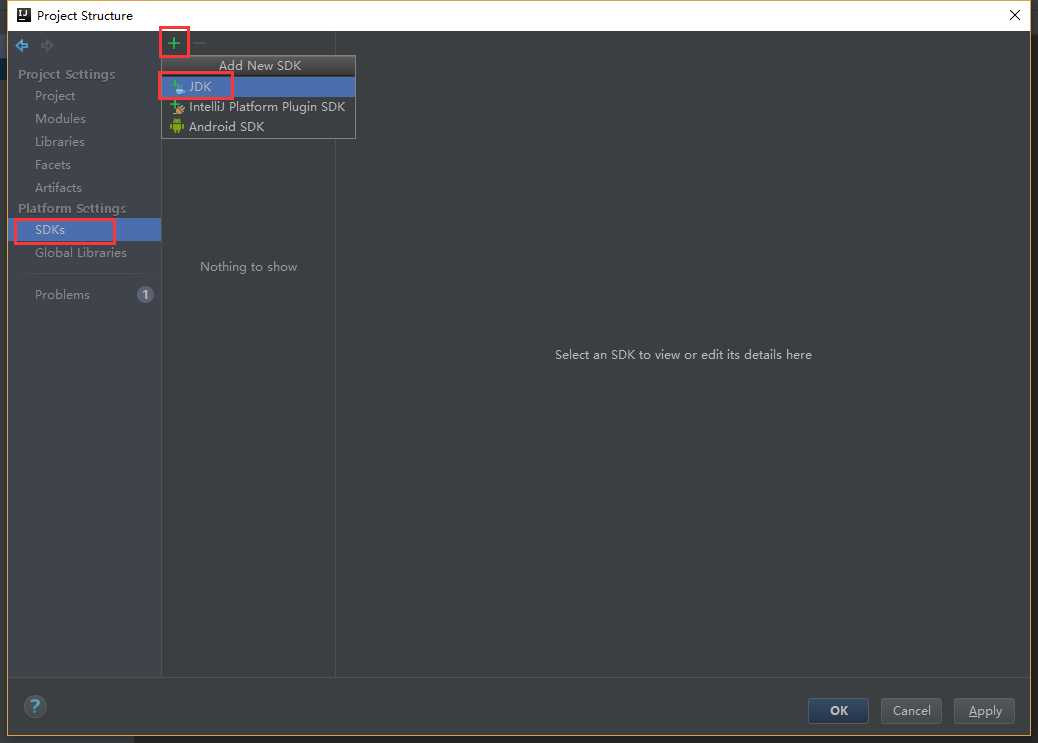
Task: Click the green plus Add SDK icon
Action: pos(173,43)
